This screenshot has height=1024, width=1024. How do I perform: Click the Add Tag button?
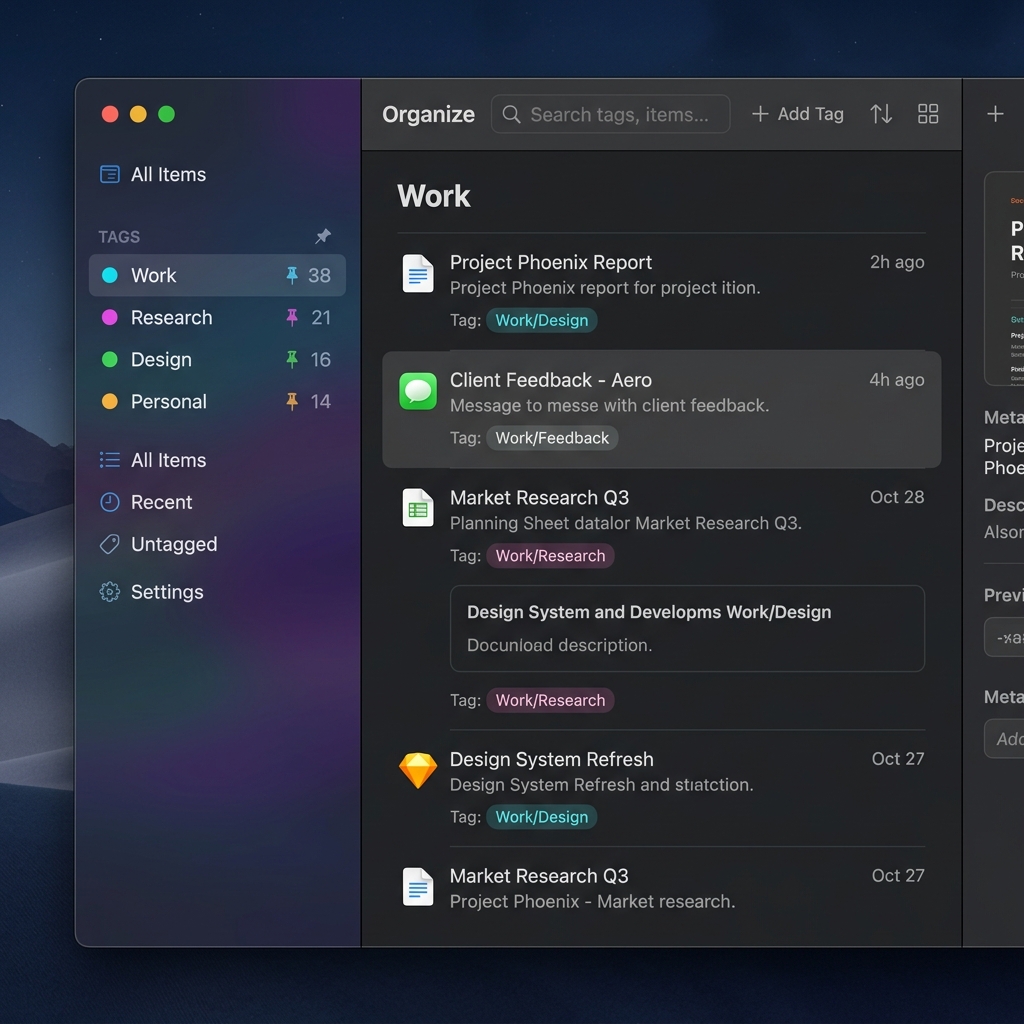click(x=798, y=114)
